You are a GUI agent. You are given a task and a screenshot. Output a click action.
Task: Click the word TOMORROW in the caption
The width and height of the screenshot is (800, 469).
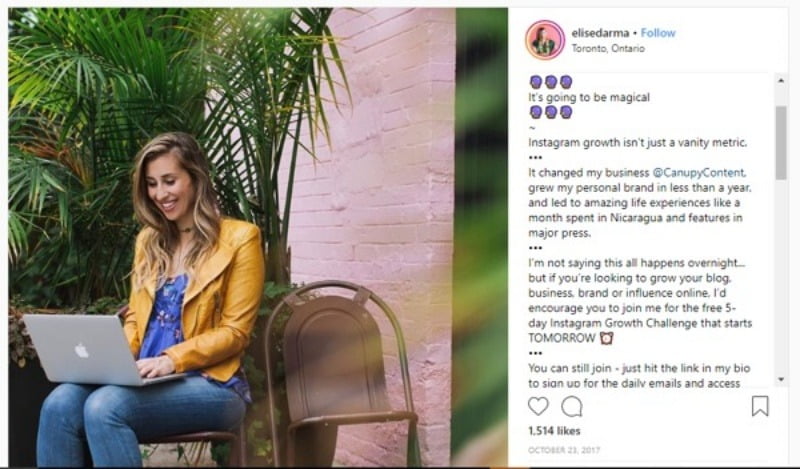tap(563, 338)
